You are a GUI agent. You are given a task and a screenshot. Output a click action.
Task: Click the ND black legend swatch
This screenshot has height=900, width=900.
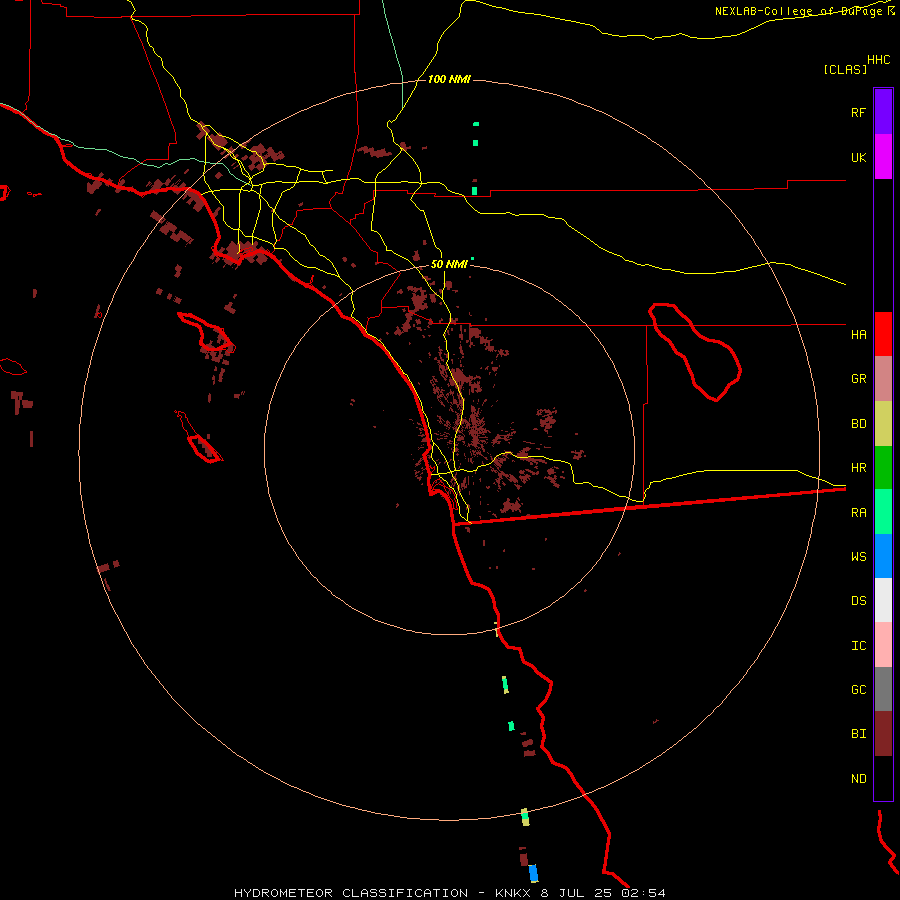pyautogui.click(x=883, y=778)
